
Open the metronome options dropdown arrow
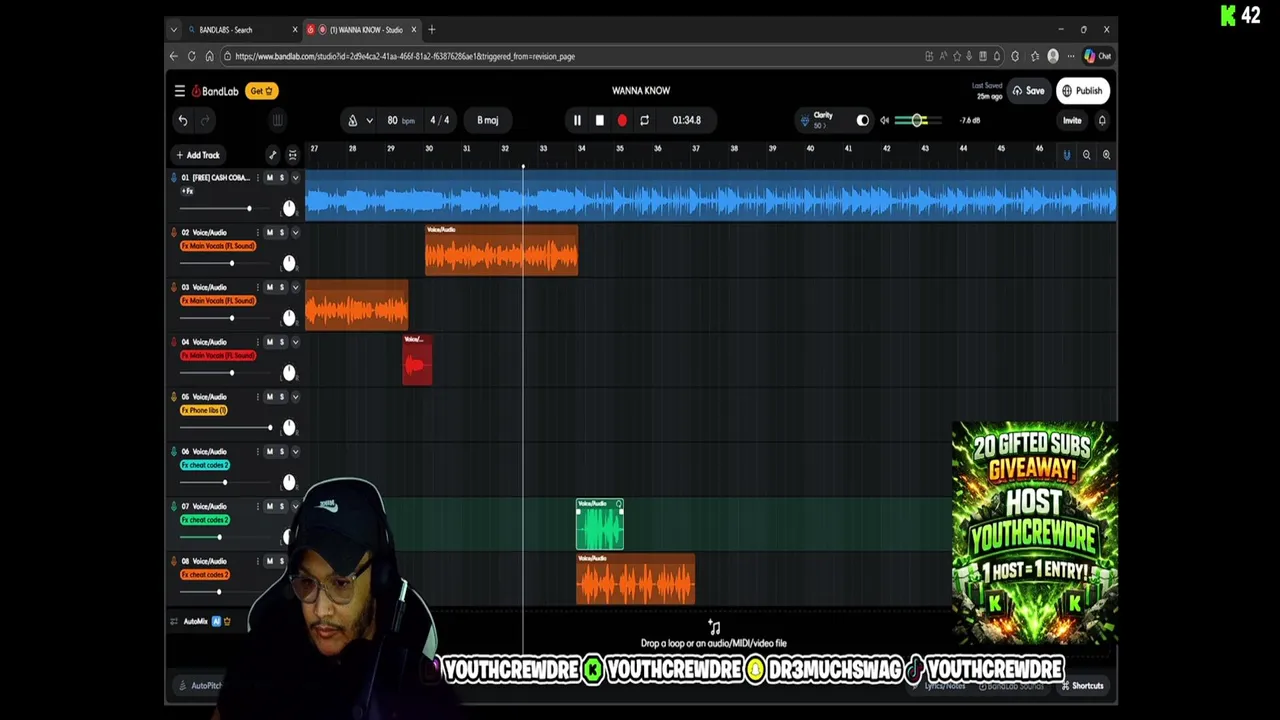369,120
